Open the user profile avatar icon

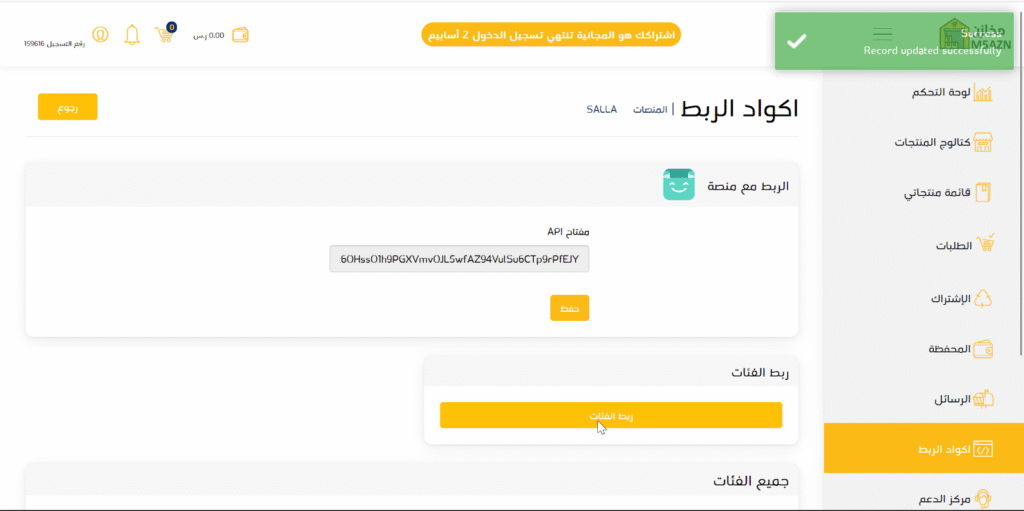tap(100, 35)
